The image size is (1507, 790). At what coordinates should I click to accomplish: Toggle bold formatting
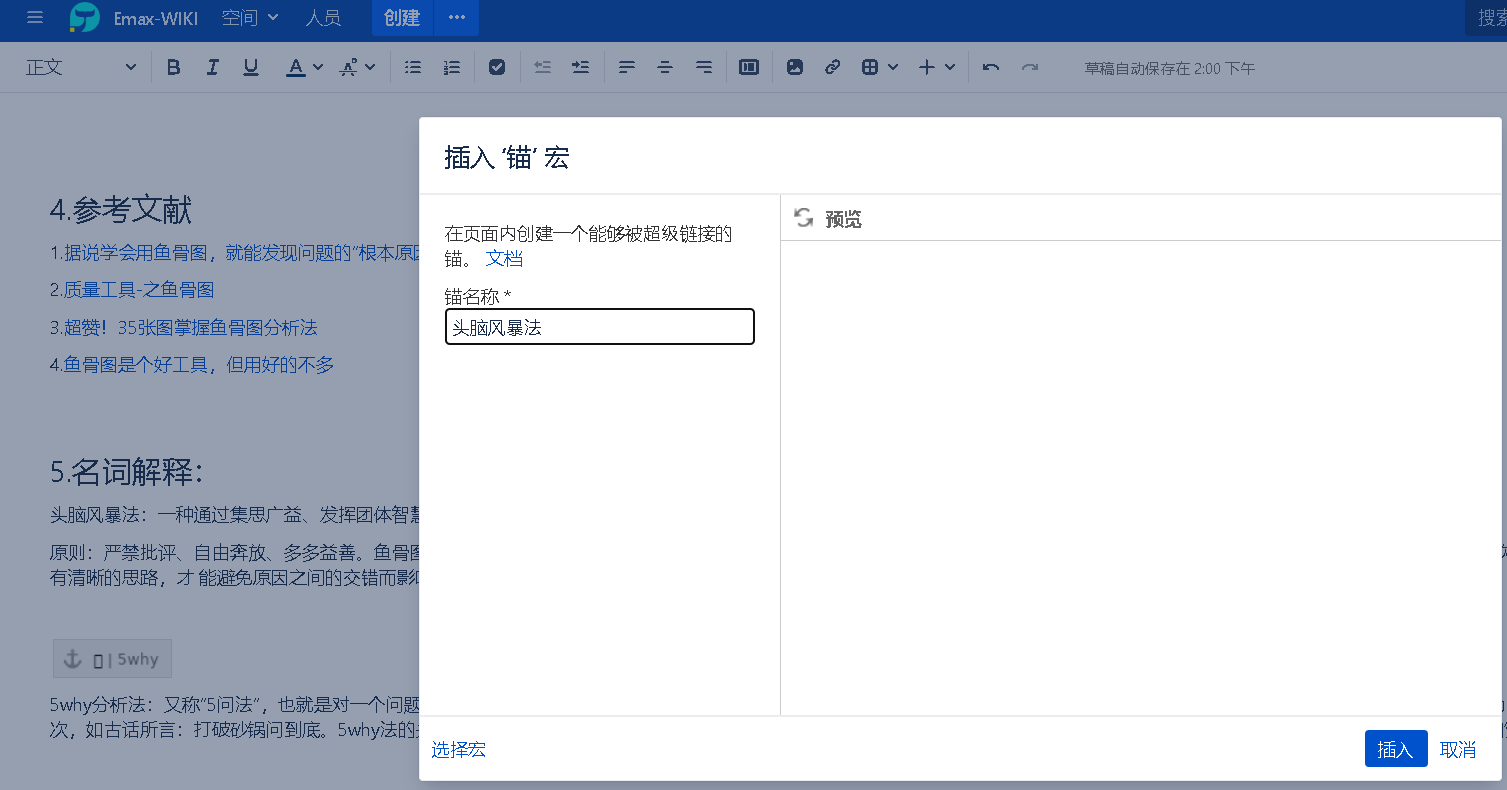[x=173, y=67]
